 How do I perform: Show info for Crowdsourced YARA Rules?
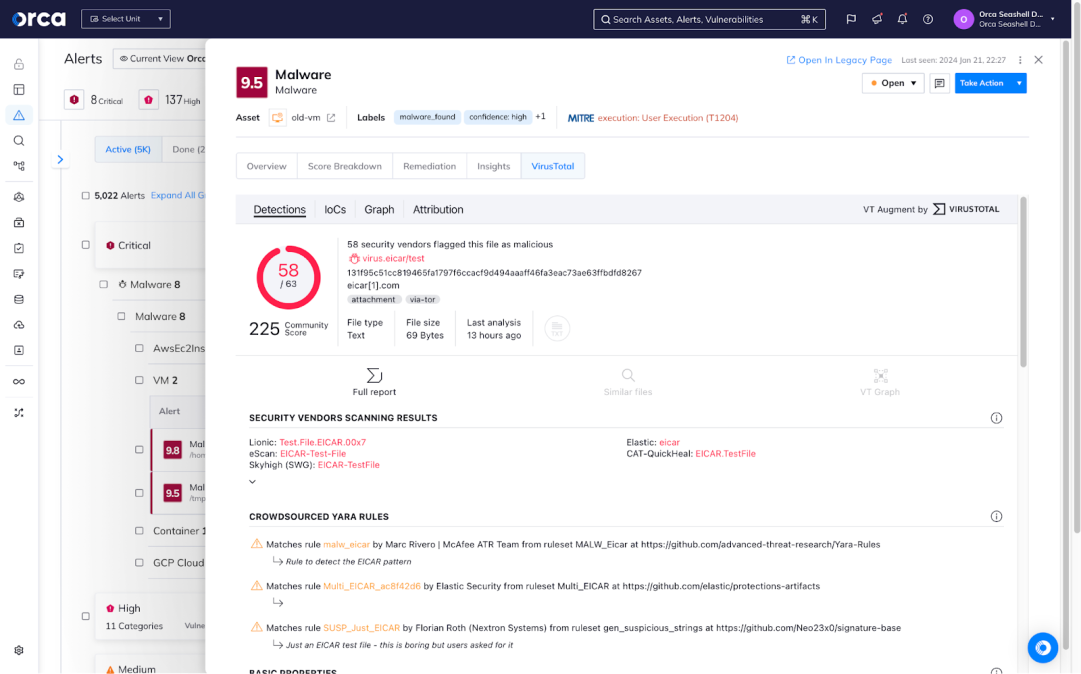click(996, 516)
